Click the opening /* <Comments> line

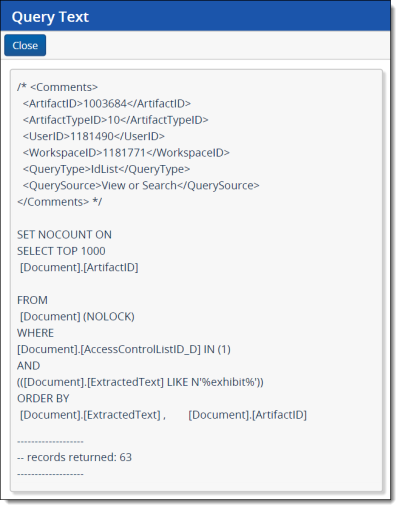point(57,87)
